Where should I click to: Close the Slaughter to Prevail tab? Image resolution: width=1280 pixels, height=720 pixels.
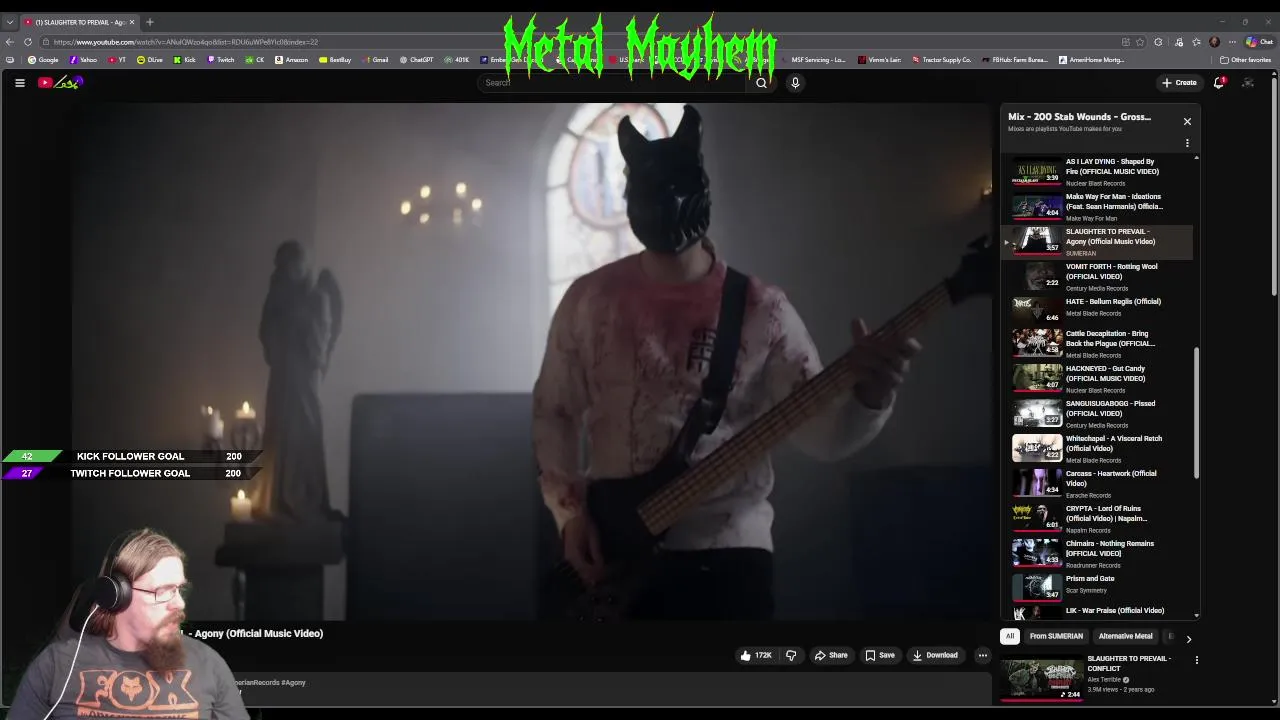(x=131, y=22)
